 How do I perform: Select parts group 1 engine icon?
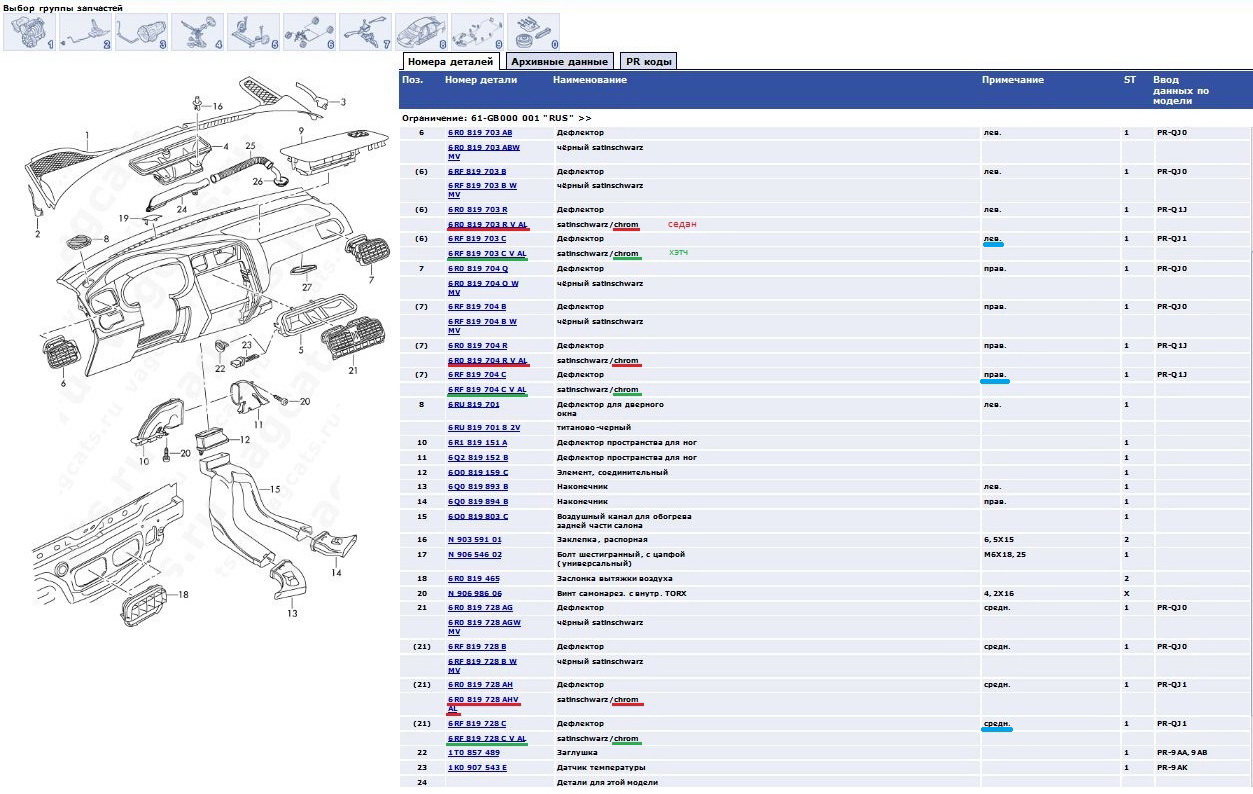coord(29,32)
